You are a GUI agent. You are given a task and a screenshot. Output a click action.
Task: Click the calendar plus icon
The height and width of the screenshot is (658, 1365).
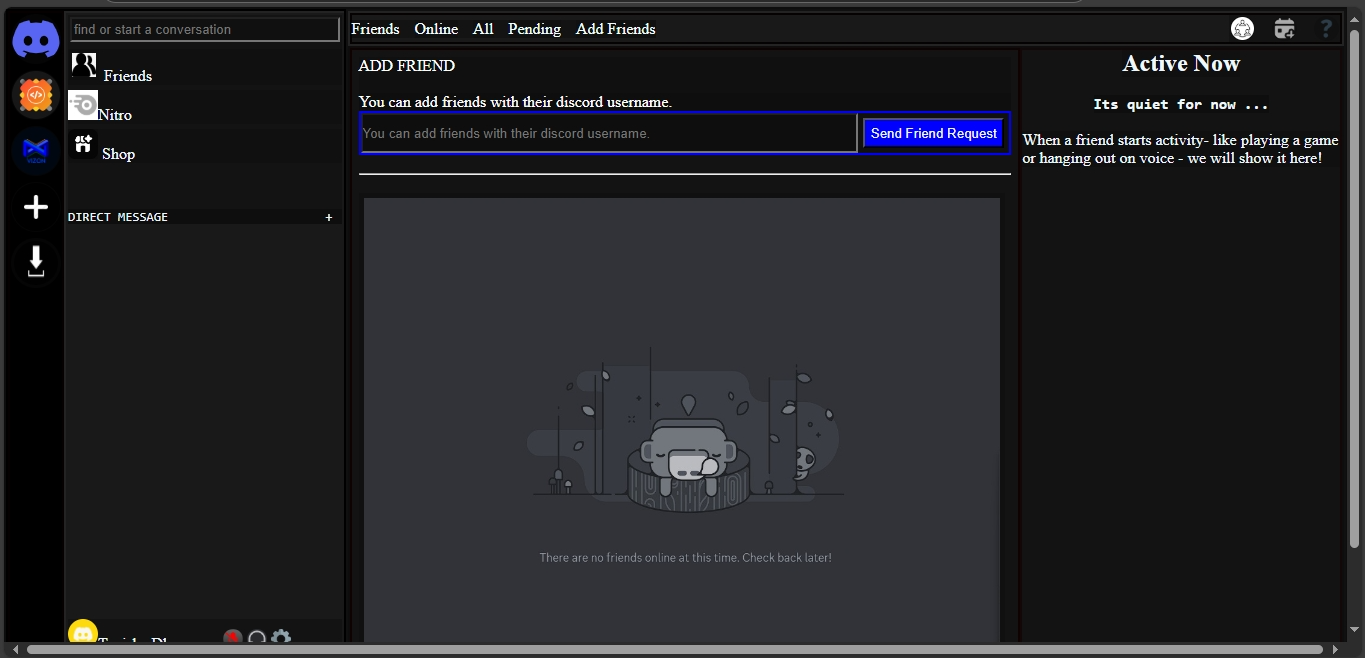point(1285,29)
